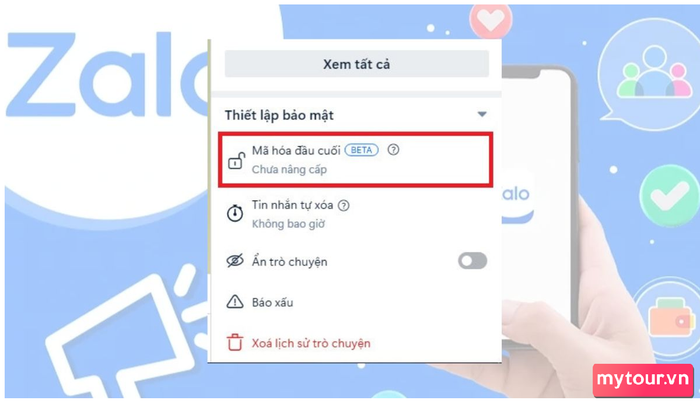The image size is (700, 405).
Task: Click the help icon beside Mã hóa đầu cuối
Action: (x=393, y=150)
